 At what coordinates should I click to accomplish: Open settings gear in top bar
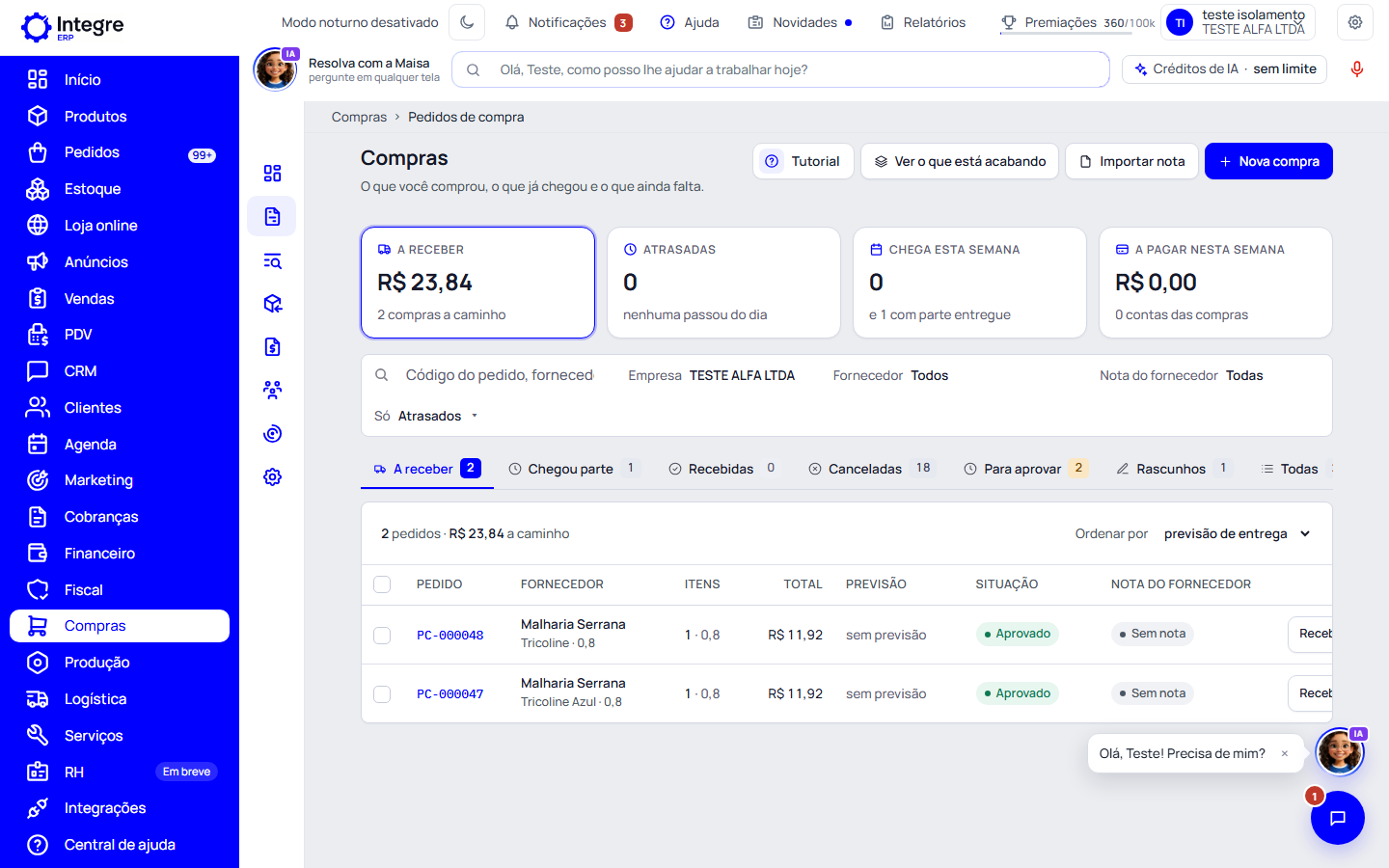[1355, 22]
